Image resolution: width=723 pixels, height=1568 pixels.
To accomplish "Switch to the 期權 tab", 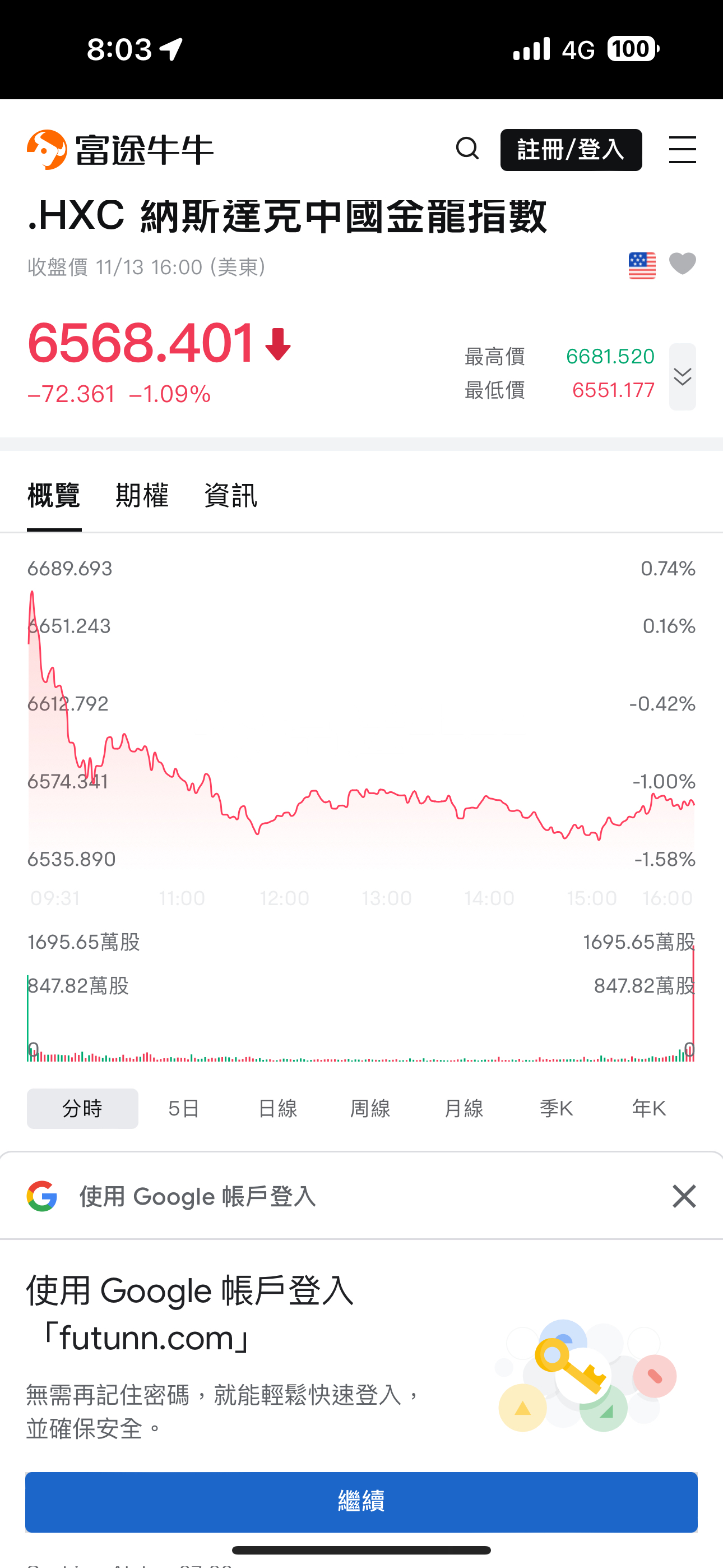I will [142, 496].
